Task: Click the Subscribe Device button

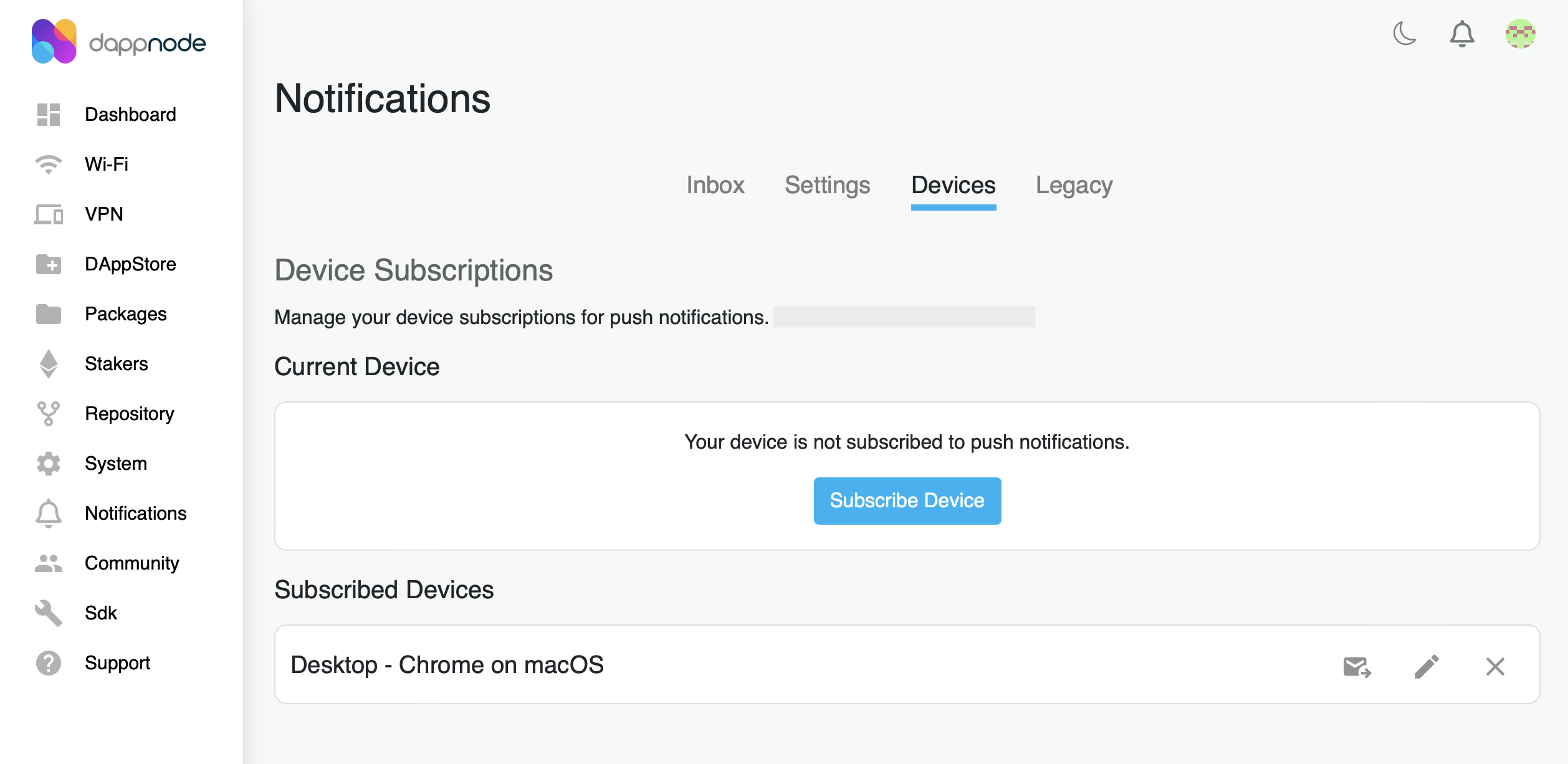Action: (x=907, y=500)
